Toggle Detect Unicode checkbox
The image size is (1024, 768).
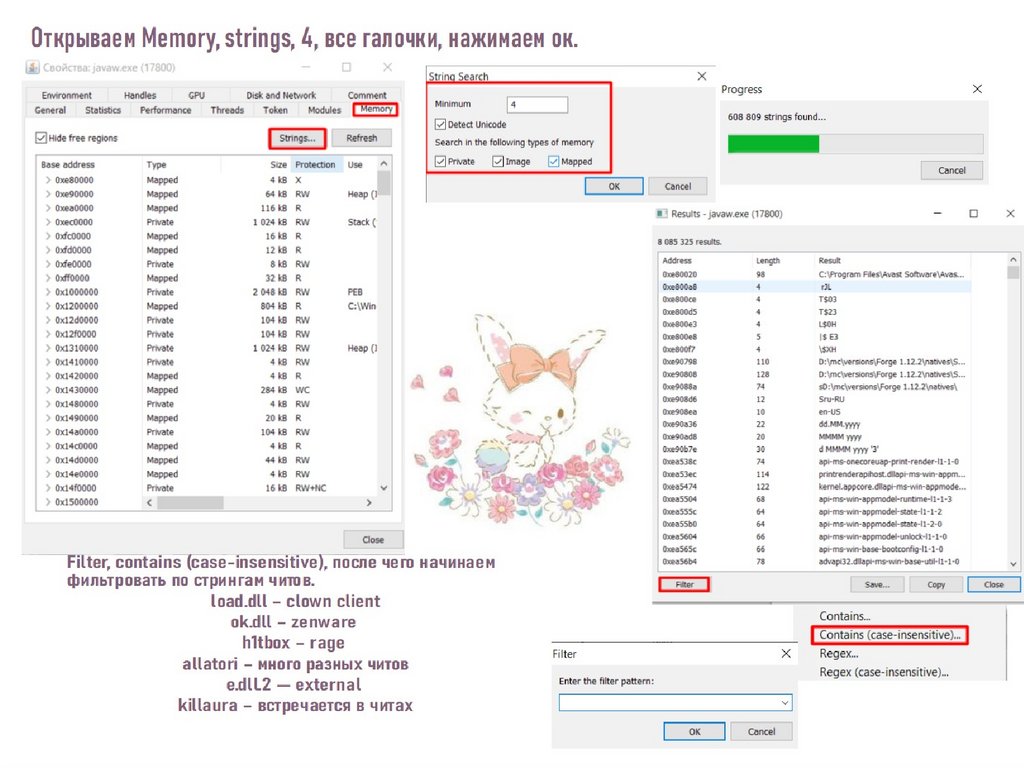440,125
